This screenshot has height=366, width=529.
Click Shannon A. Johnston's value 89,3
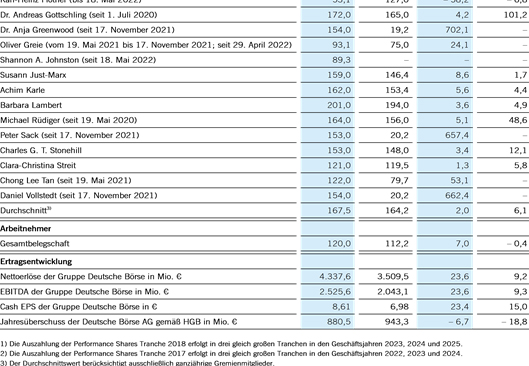(342, 60)
